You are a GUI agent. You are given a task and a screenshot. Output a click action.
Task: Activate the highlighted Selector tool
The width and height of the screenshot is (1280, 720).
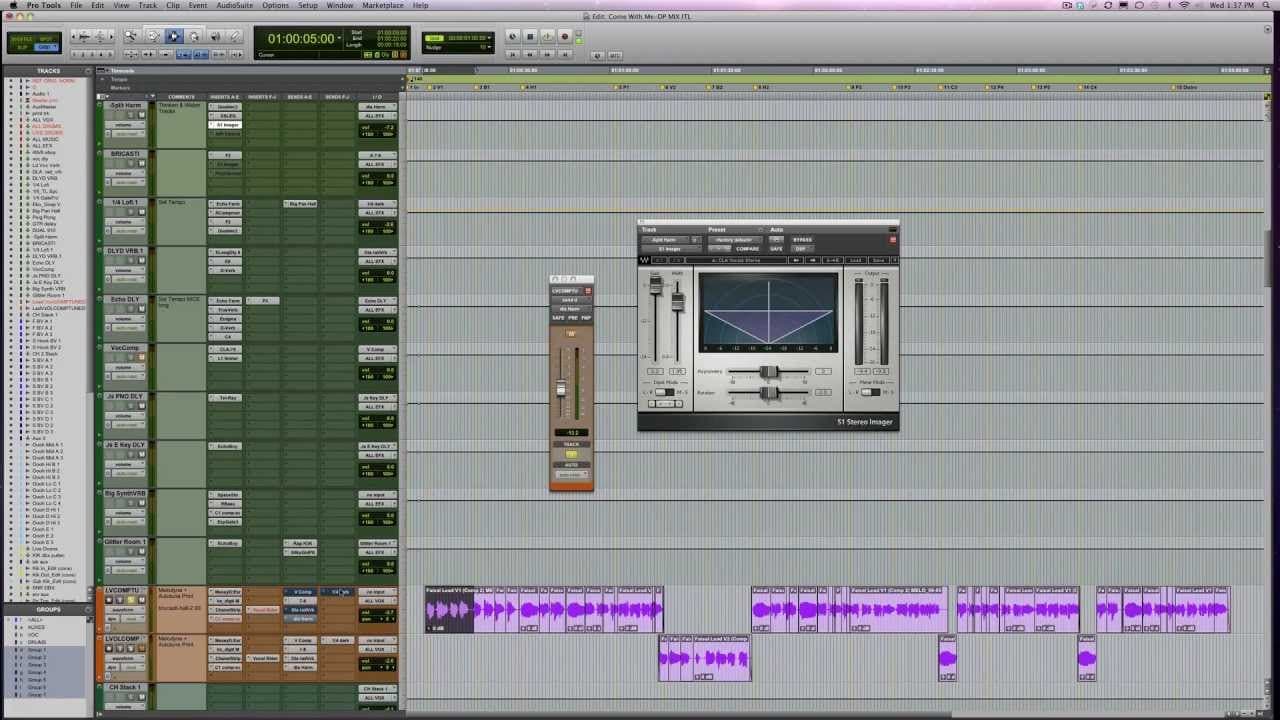tap(173, 36)
